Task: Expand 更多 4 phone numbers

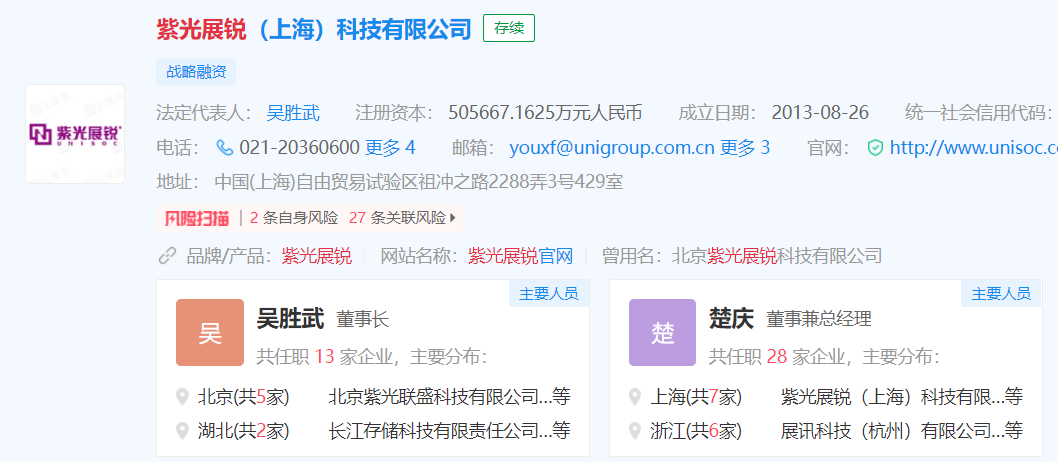Action: [390, 148]
